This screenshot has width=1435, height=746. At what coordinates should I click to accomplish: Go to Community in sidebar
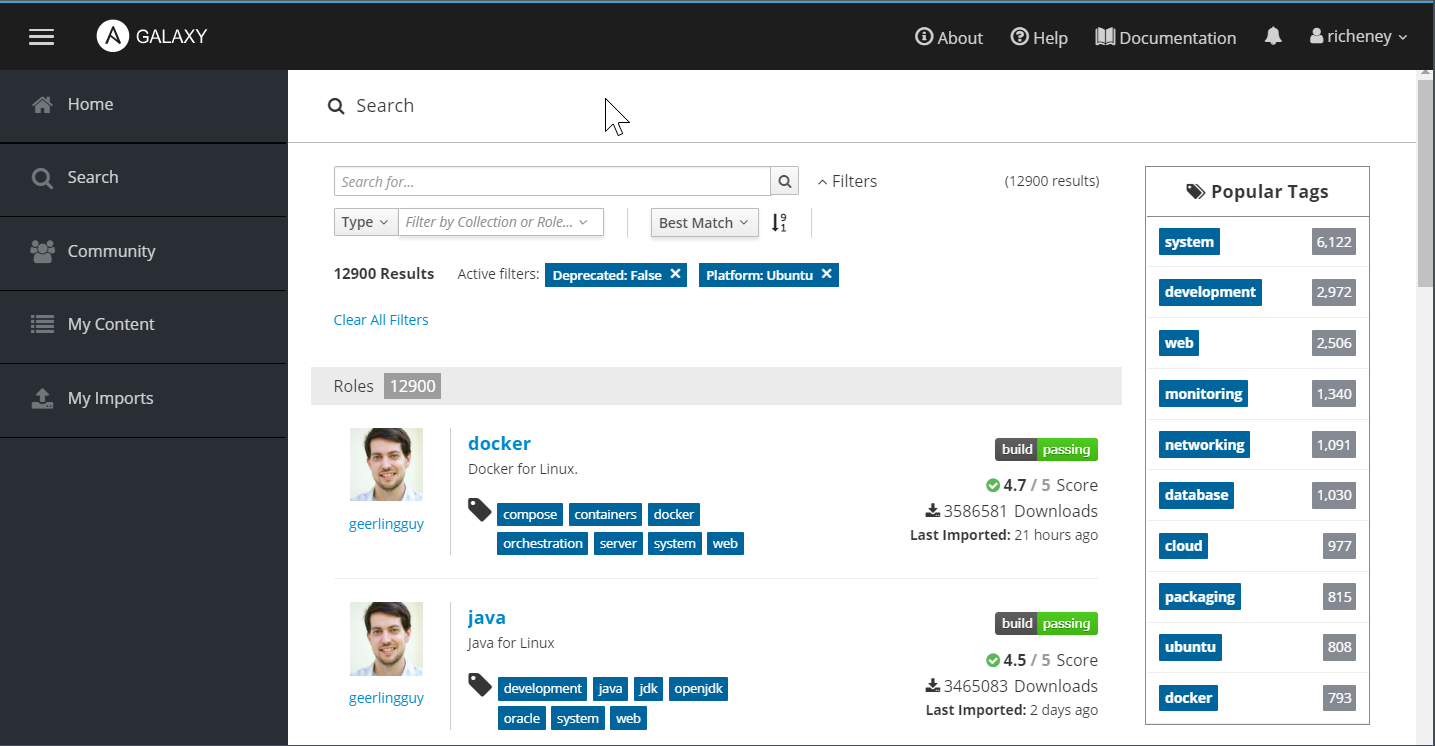coord(111,252)
